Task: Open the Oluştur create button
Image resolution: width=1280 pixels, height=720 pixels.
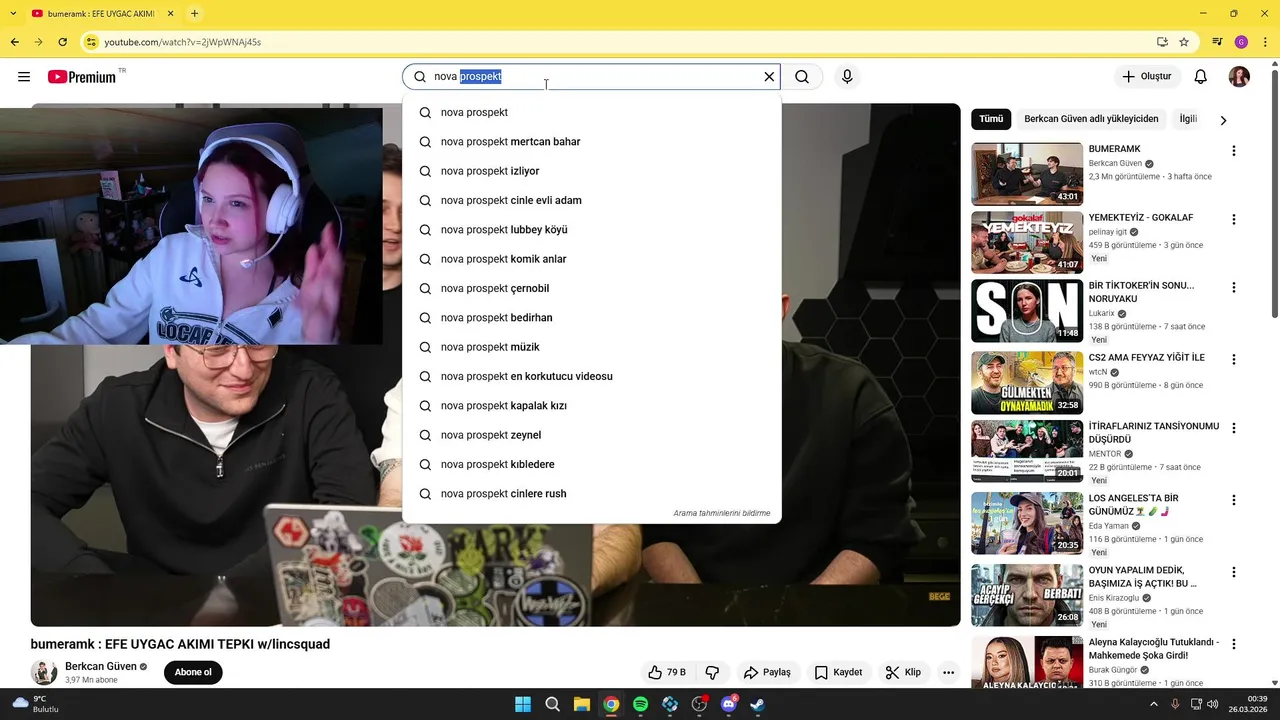Action: pyautogui.click(x=1147, y=77)
